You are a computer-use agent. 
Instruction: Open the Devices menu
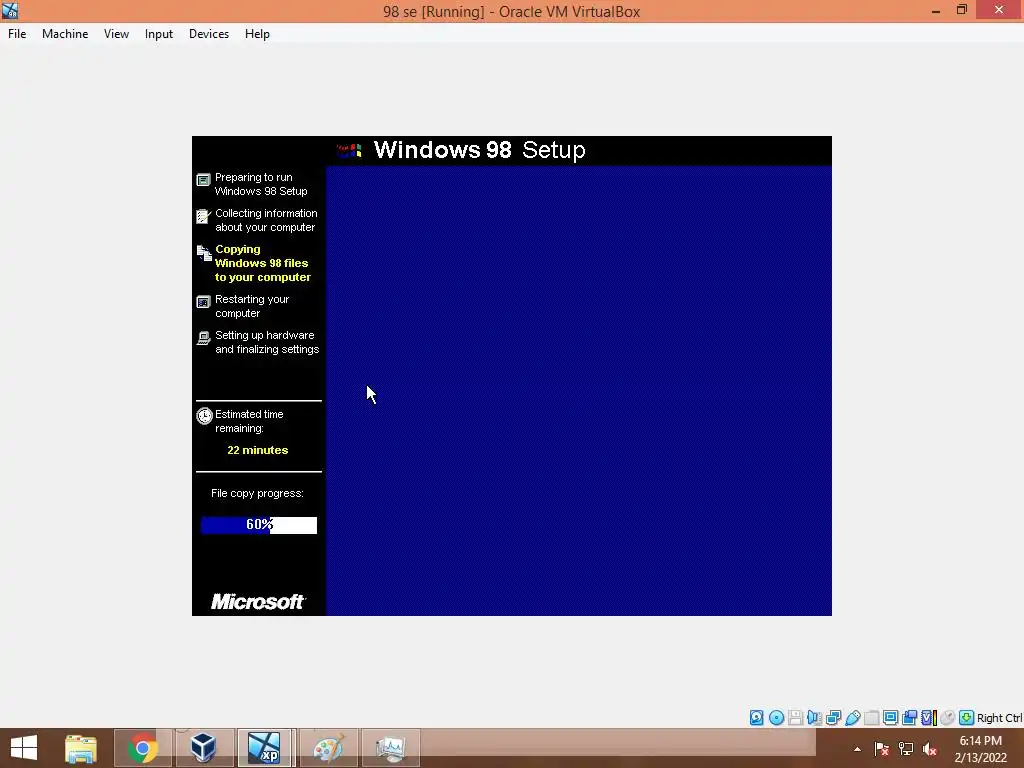(x=209, y=34)
